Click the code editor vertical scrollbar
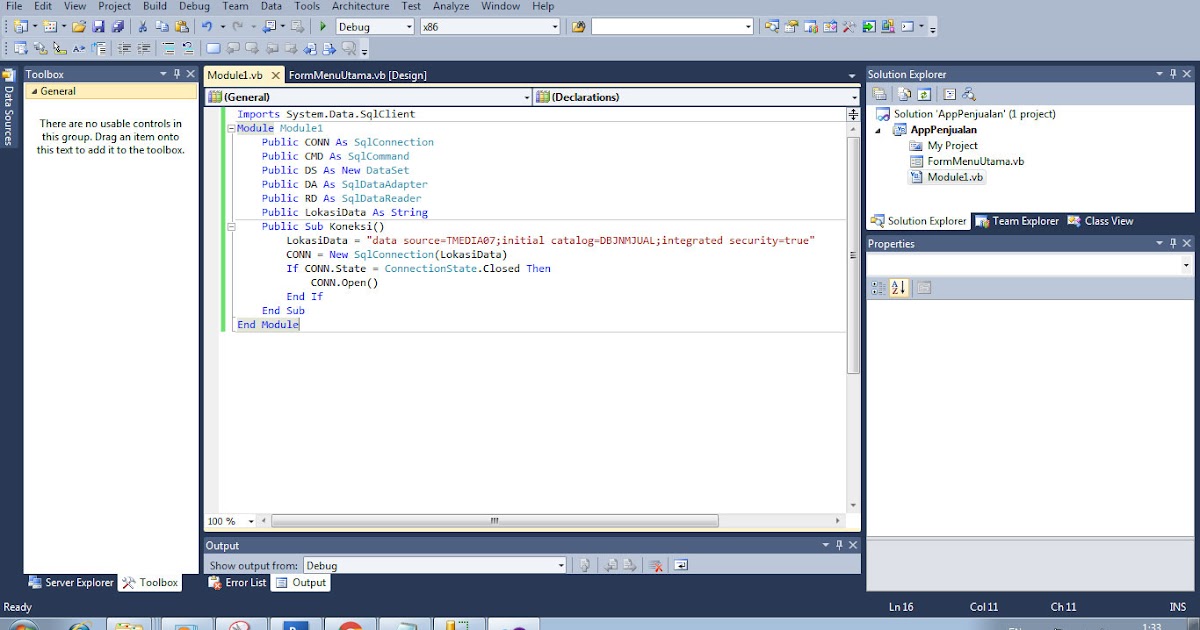The width and height of the screenshot is (1200, 630). point(853,255)
